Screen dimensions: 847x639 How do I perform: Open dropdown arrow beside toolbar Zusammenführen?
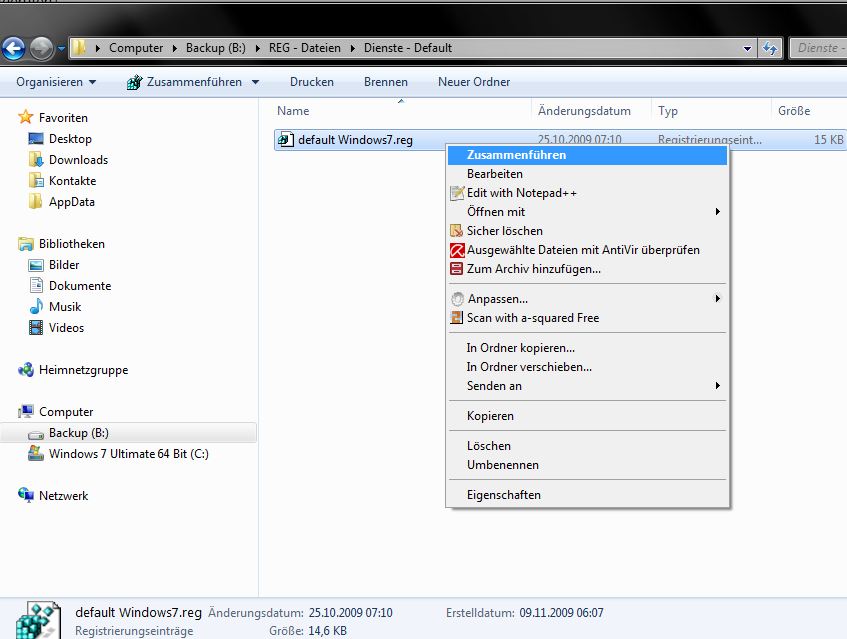pyautogui.click(x=256, y=82)
